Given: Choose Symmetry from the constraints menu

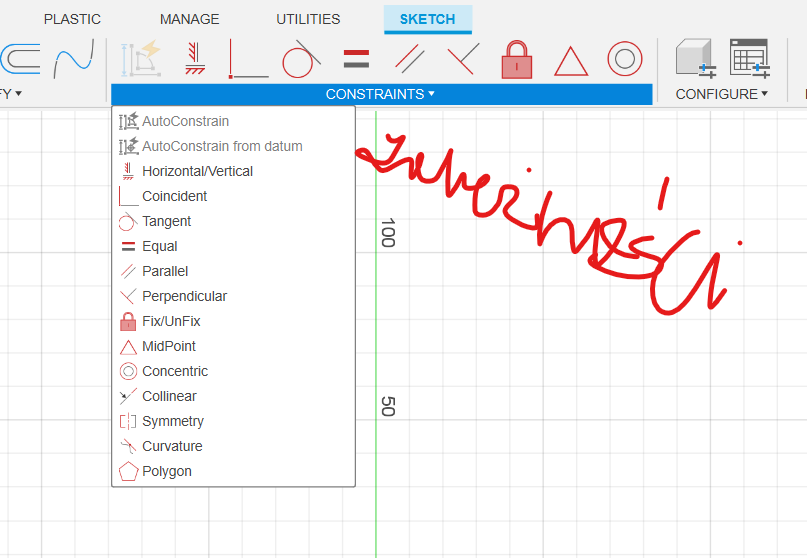Looking at the screenshot, I should pyautogui.click(x=172, y=421).
